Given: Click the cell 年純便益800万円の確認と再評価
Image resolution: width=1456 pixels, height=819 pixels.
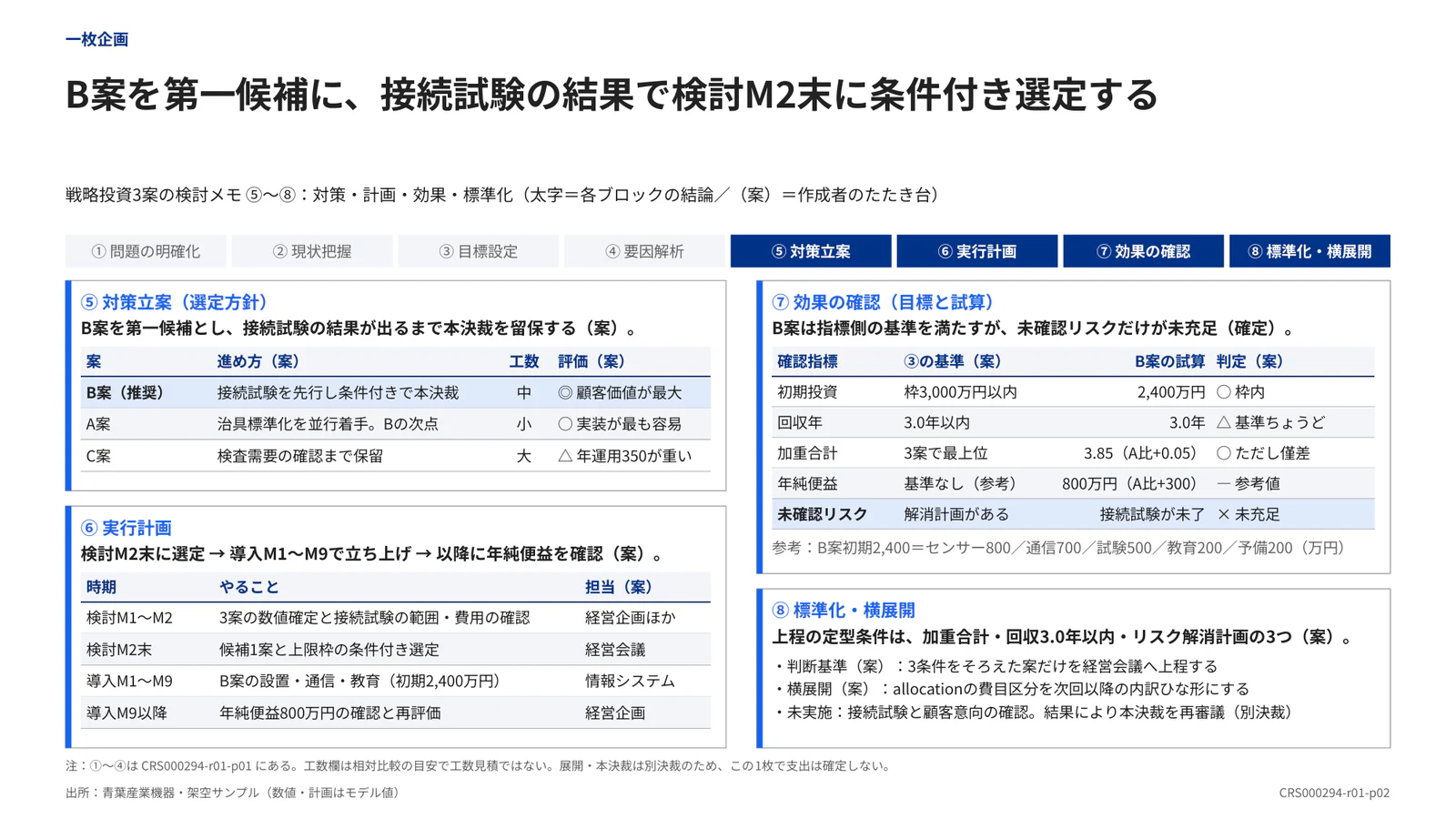Looking at the screenshot, I should click(330, 713).
